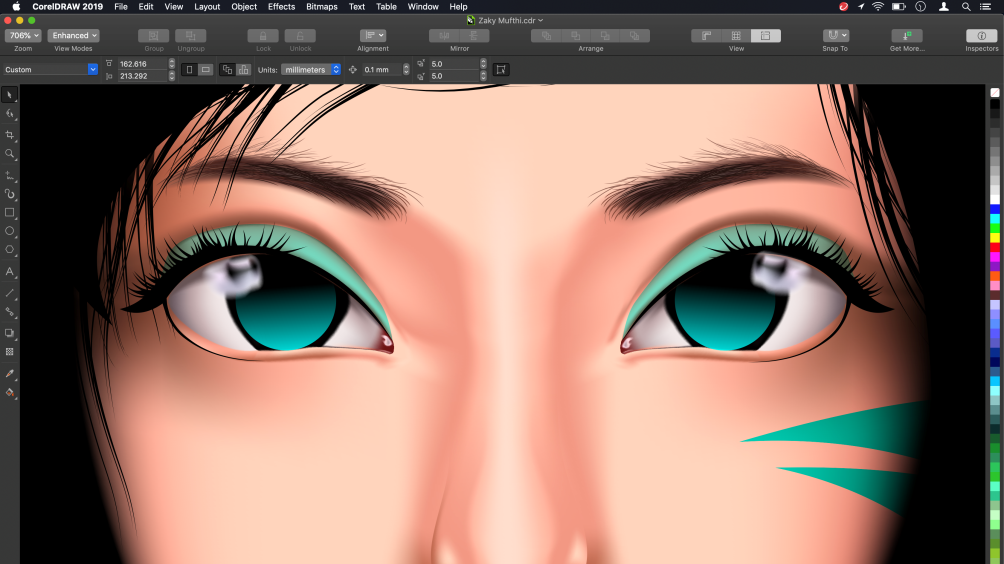Switch page to portrait orientation
Screen dimensions: 1004x564
[x=188, y=70]
